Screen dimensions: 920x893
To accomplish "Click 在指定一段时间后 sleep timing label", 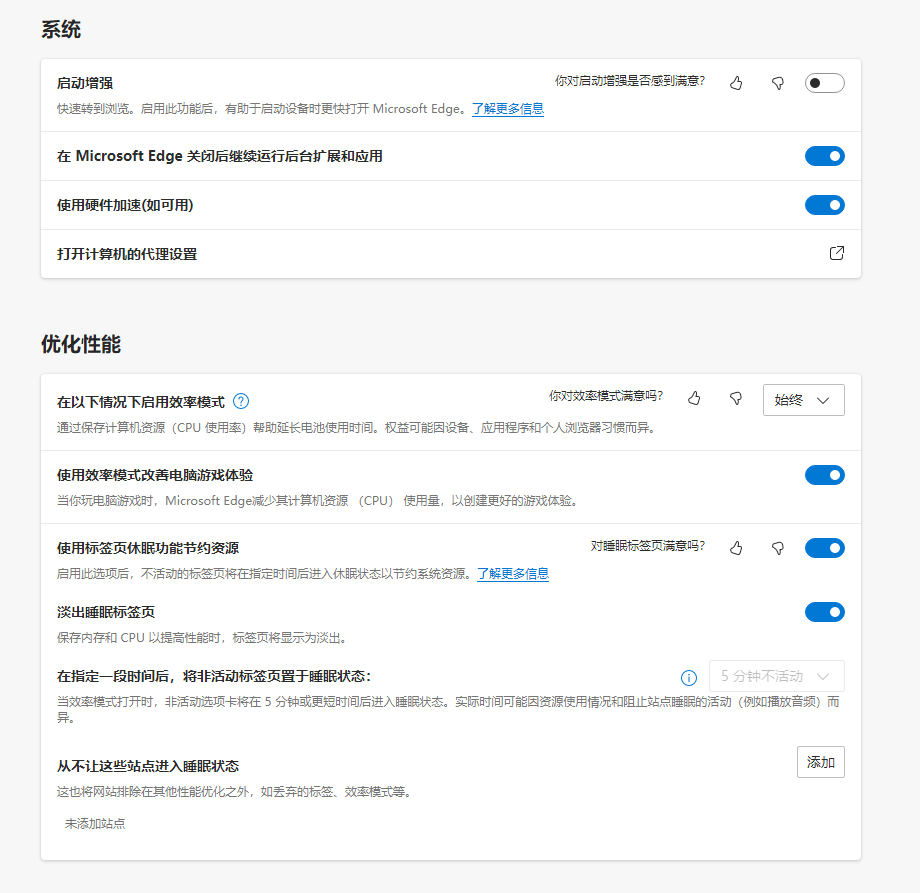I will pyautogui.click(x=214, y=676).
